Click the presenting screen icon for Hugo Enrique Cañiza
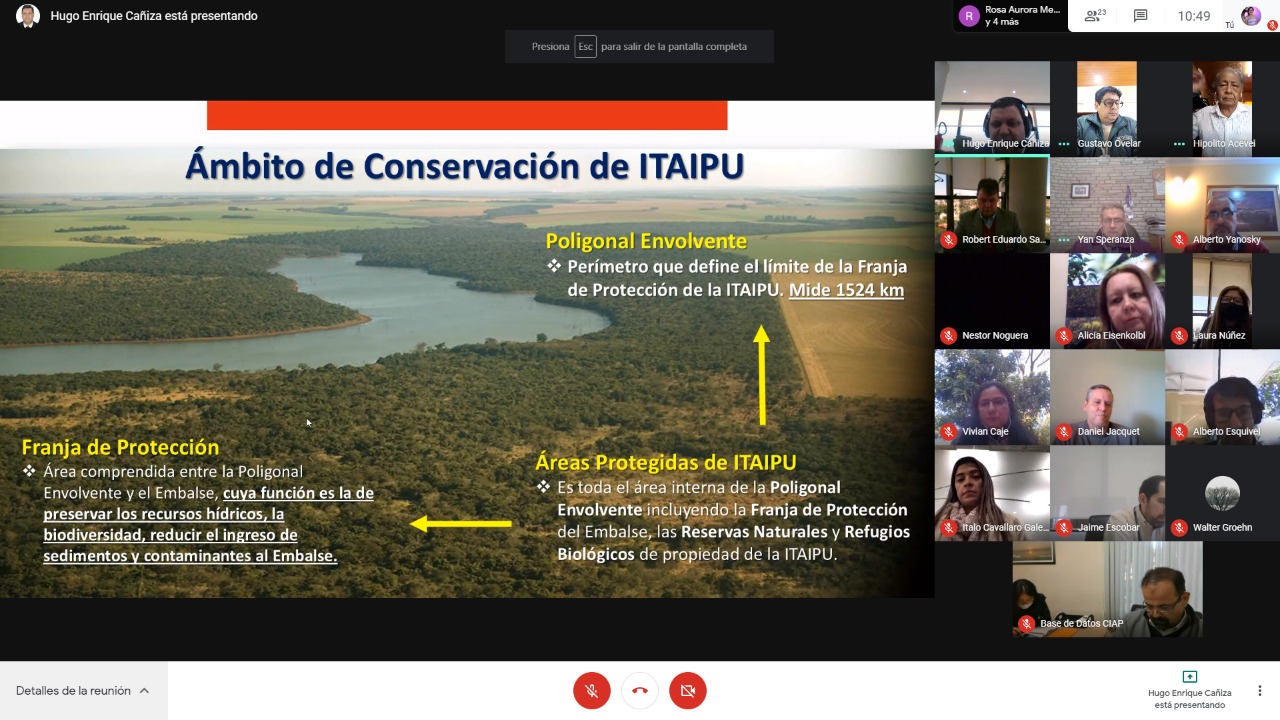 point(1189,677)
